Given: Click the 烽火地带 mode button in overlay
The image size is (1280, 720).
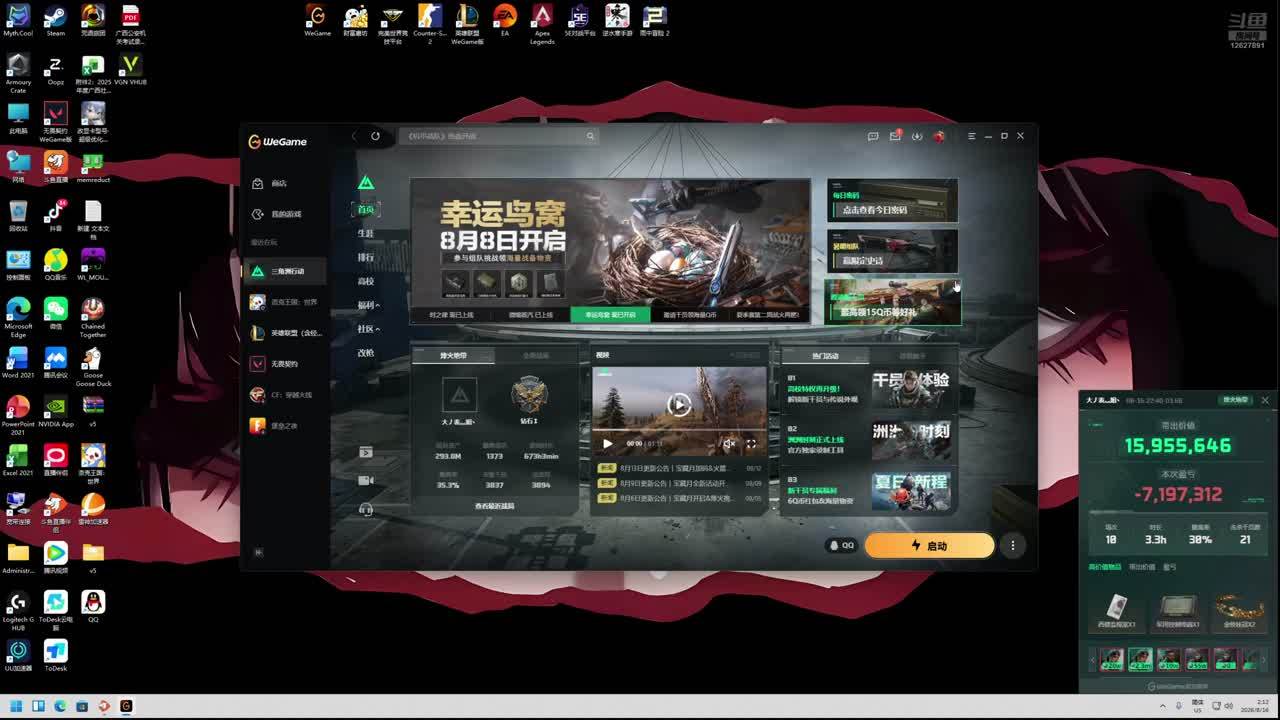Looking at the screenshot, I should (1235, 400).
